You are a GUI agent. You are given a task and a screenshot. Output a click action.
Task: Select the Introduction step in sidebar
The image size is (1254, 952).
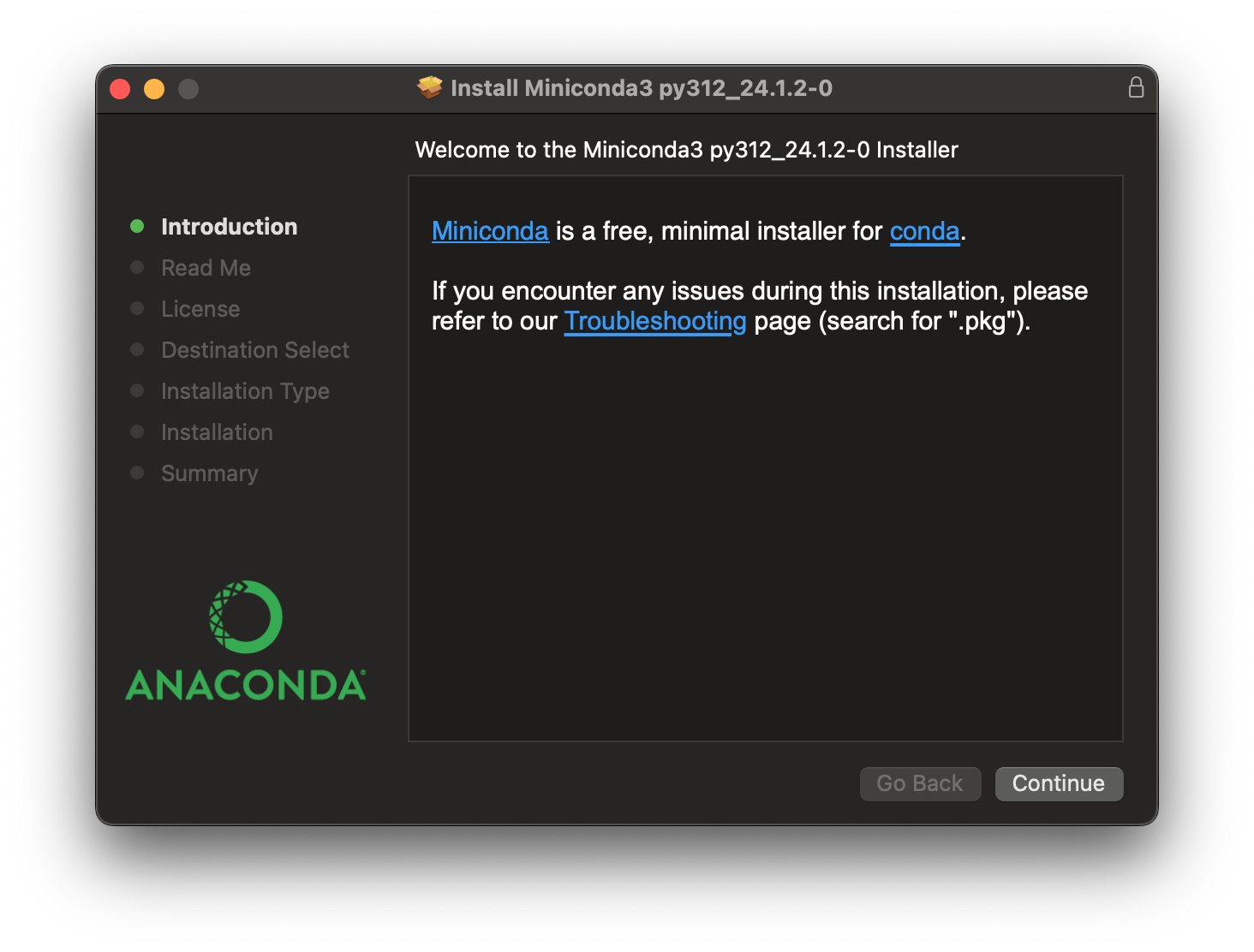point(229,227)
